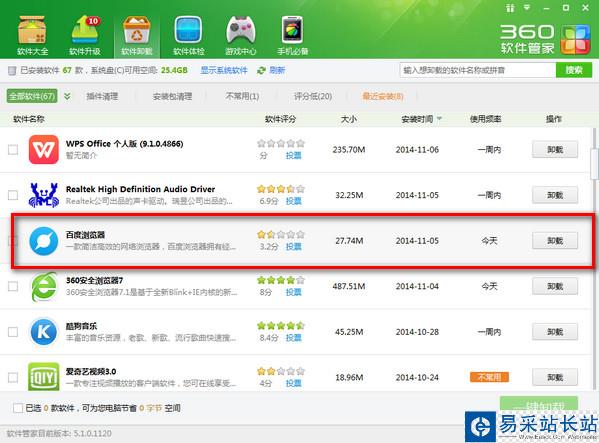The height and width of the screenshot is (443, 599).
Task: Click the 360安全浏览器7 green e icon
Action: click(x=44, y=286)
